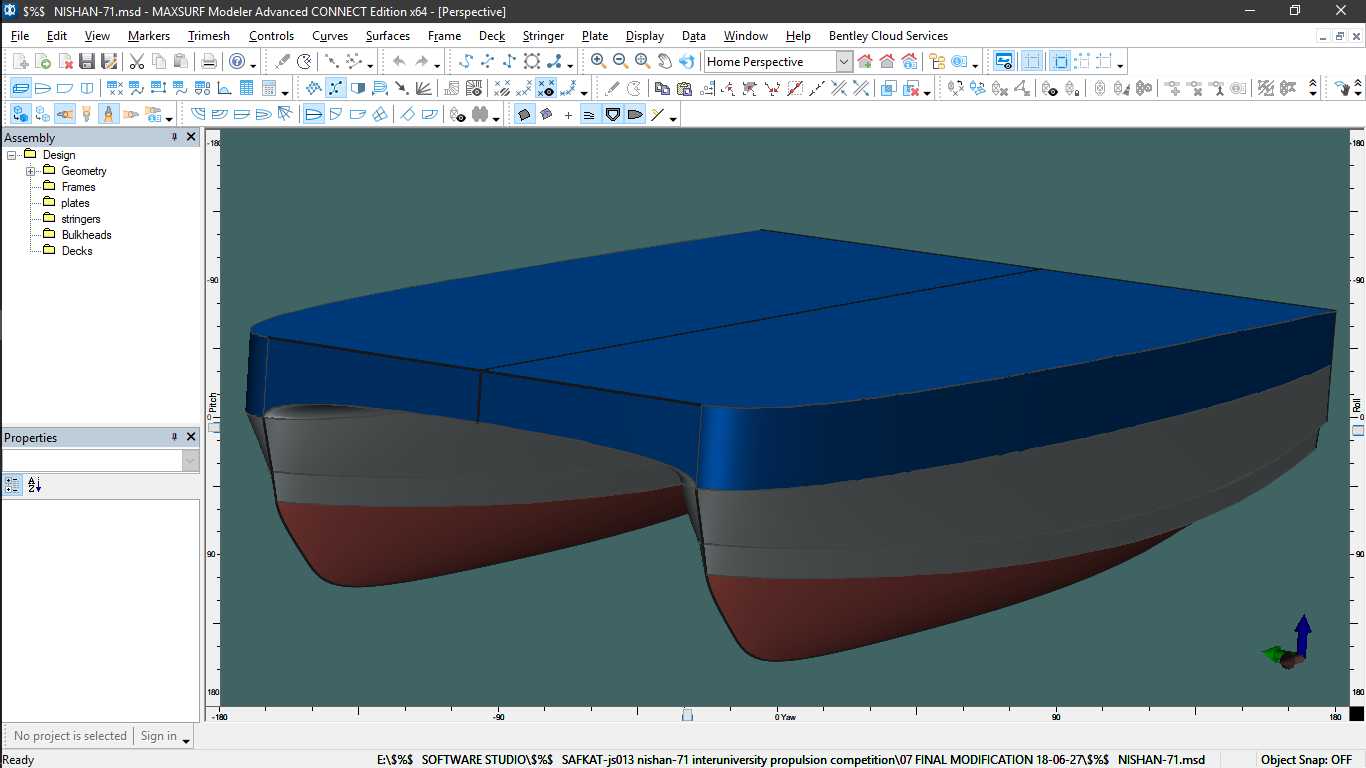Click the No project is selected label
The image size is (1366, 768).
pos(70,736)
